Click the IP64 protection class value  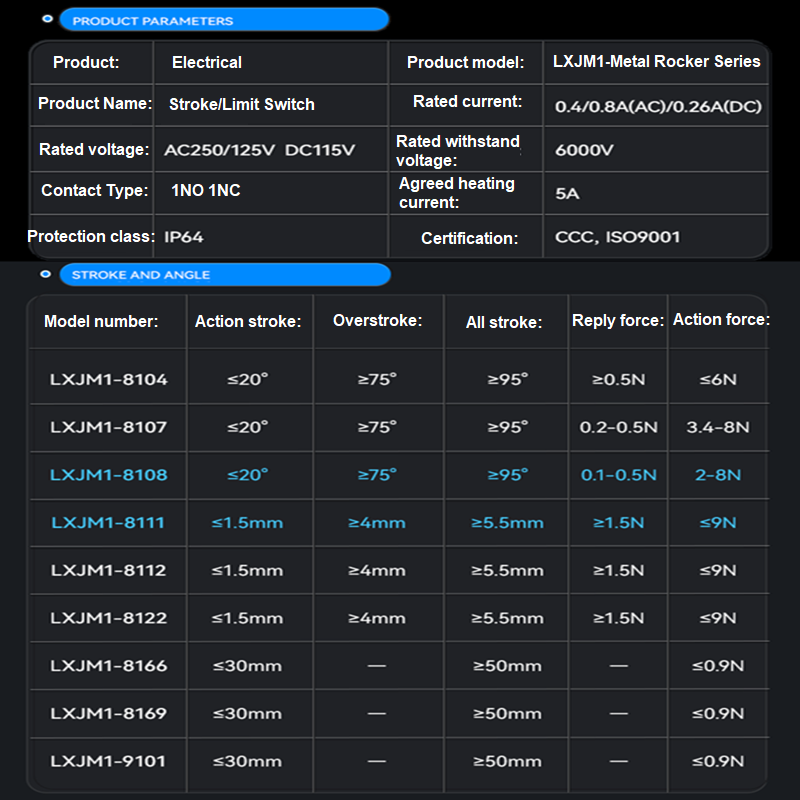184,237
